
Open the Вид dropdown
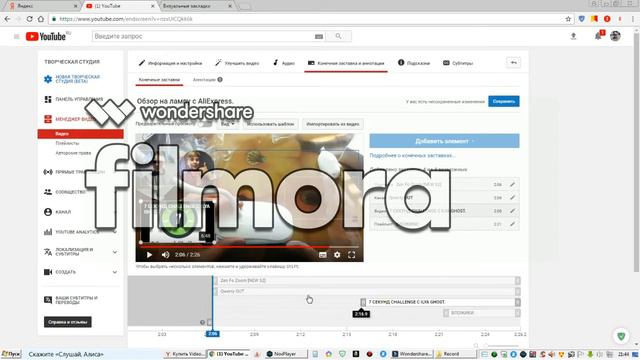227,124
